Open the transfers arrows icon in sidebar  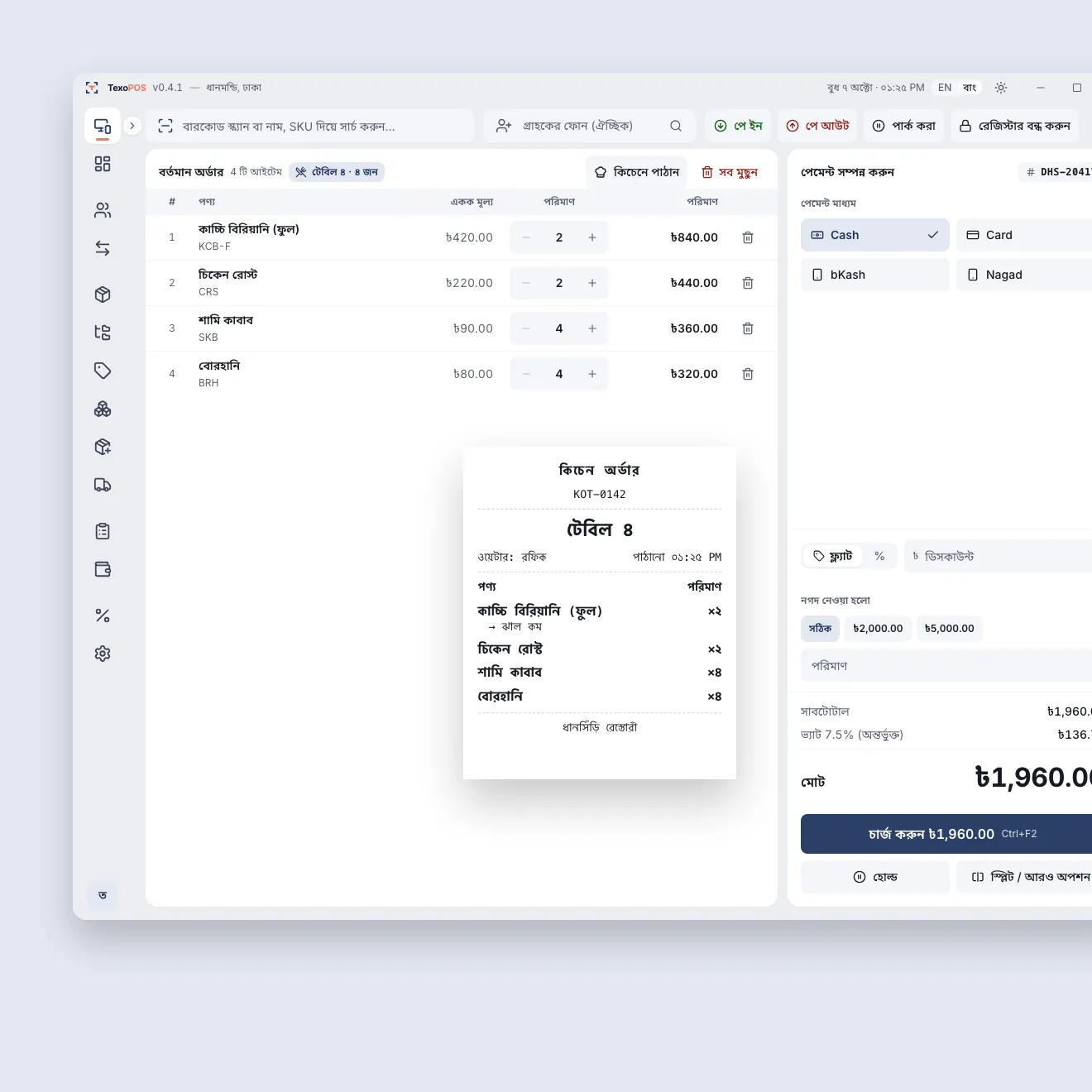coord(103,248)
